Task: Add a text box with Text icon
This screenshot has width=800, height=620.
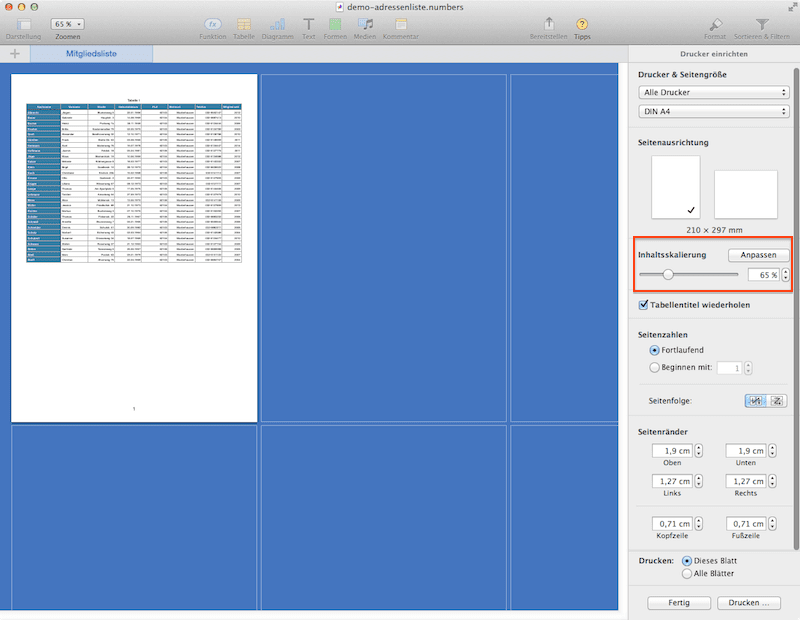Action: [308, 24]
